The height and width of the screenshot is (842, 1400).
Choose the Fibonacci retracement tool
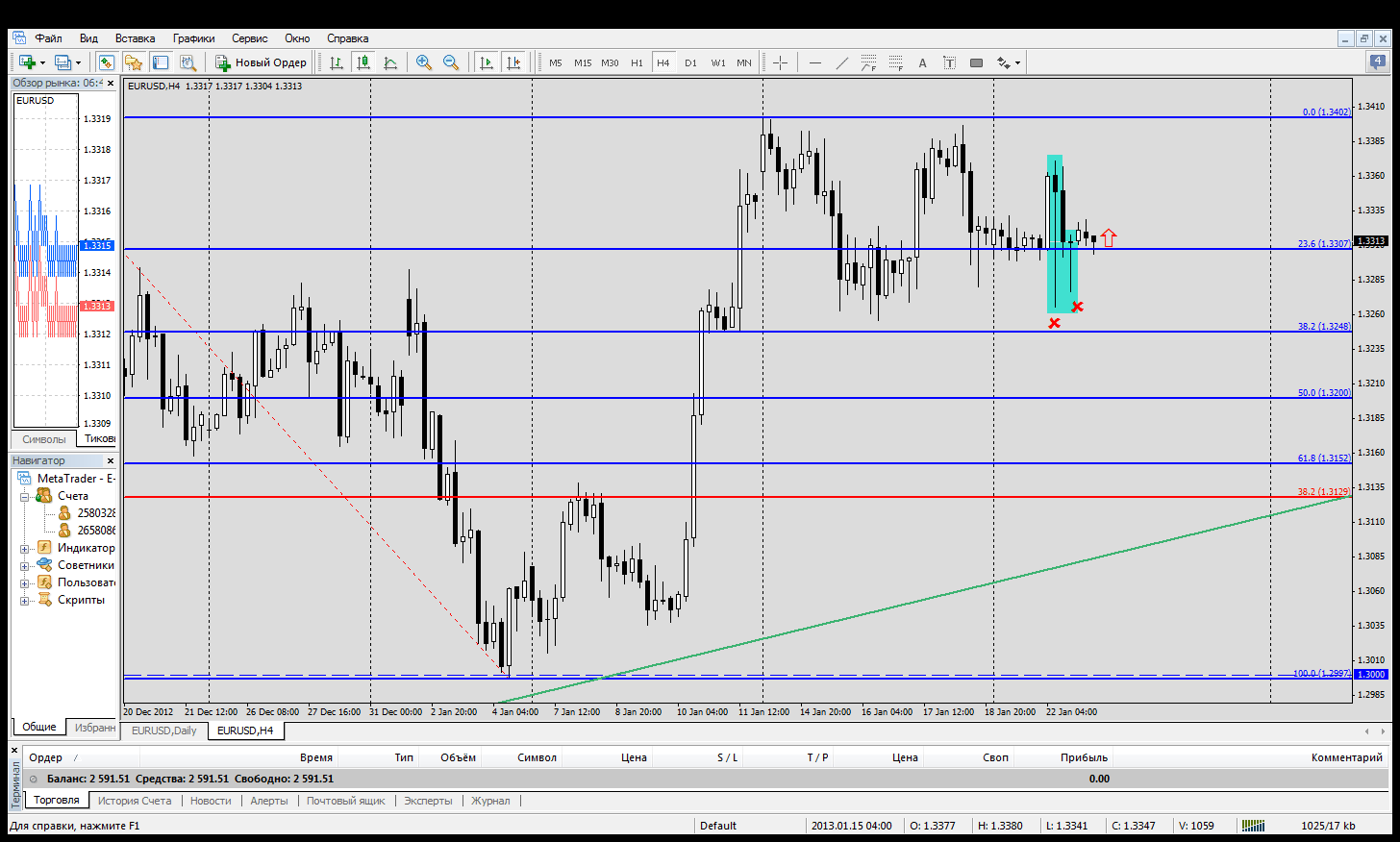pos(895,62)
